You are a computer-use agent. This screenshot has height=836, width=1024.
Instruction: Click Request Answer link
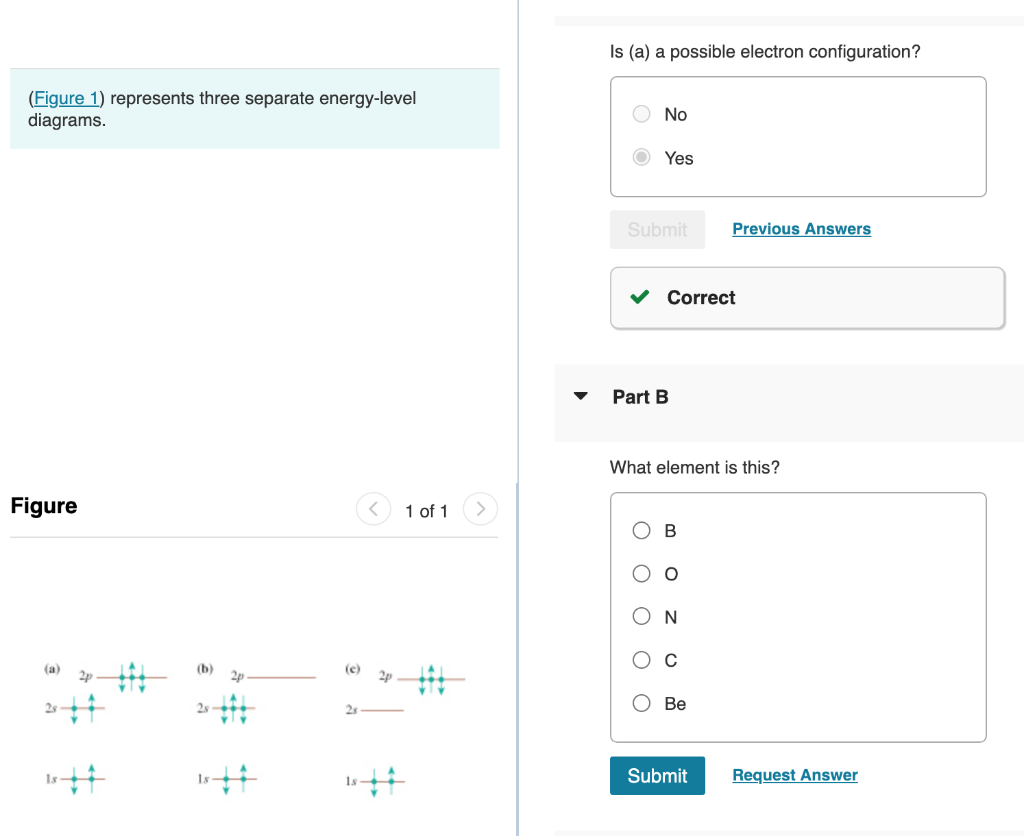pyautogui.click(x=795, y=775)
